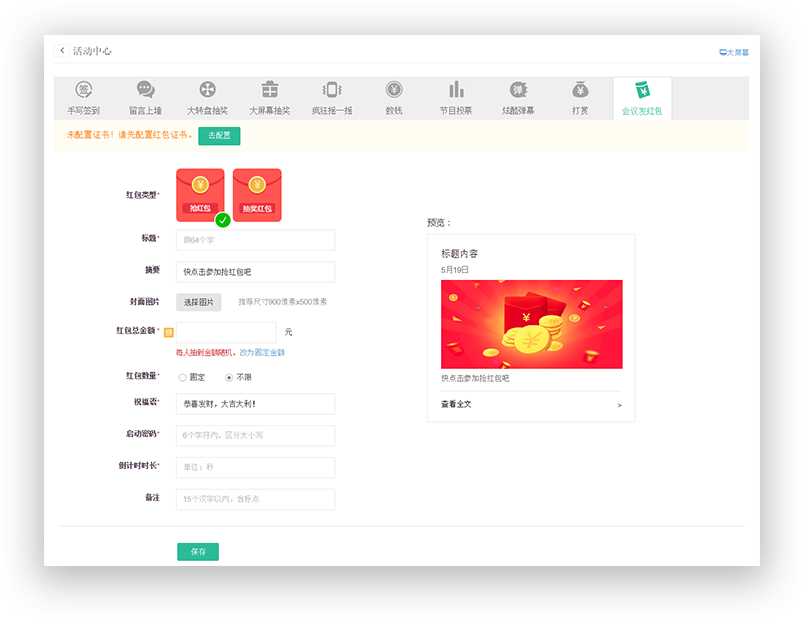Viewport: 804px width, 619px height.
Task: Click the 活动中心 header title
Action: tap(92, 51)
